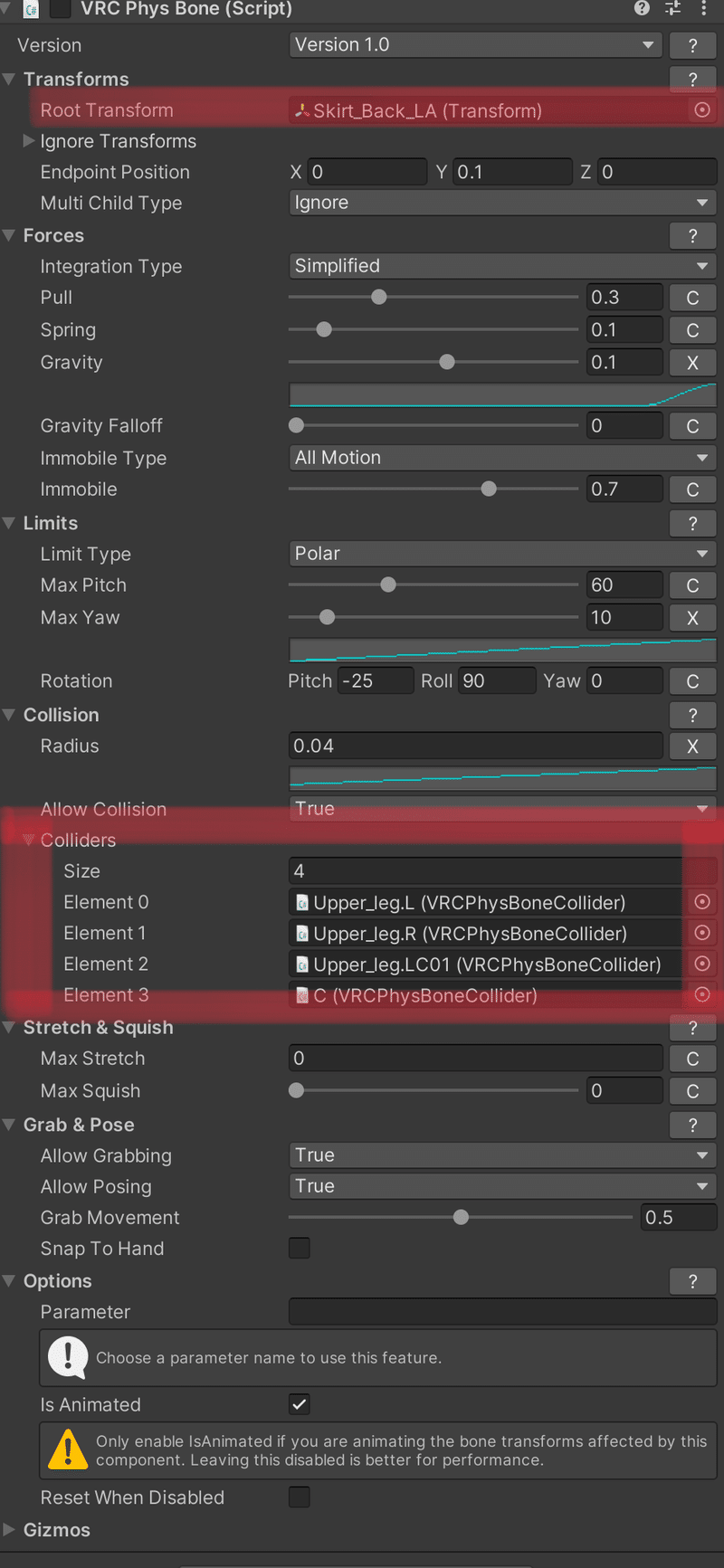Open component presets icon in header

pyautogui.click(x=672, y=8)
